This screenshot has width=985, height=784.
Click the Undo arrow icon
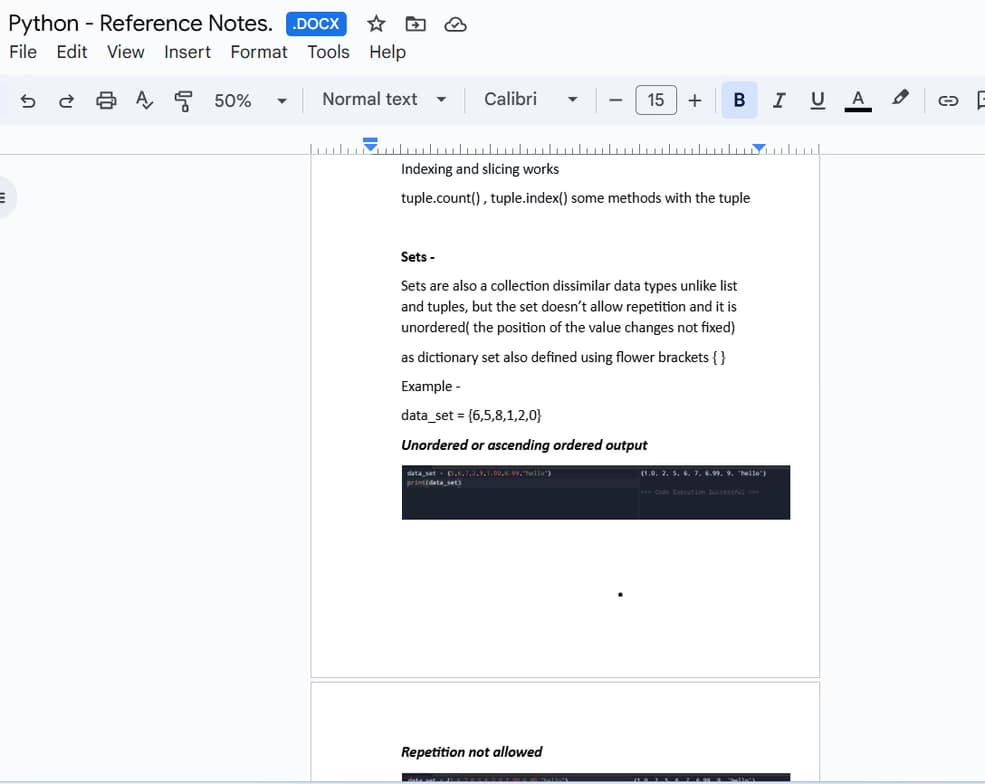pos(28,100)
